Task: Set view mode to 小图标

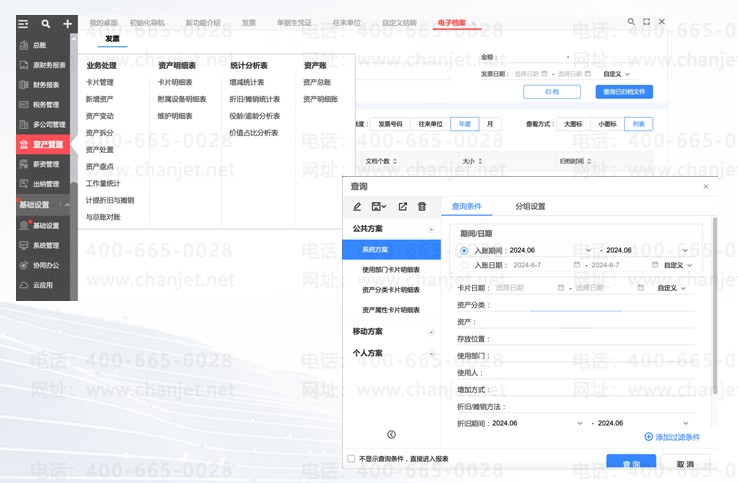Action: pos(607,124)
